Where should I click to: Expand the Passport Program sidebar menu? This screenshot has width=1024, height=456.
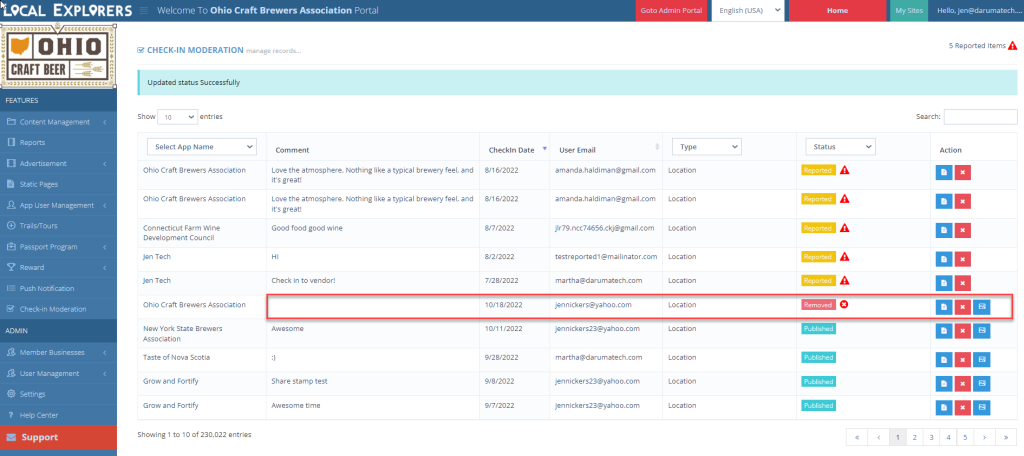[59, 247]
